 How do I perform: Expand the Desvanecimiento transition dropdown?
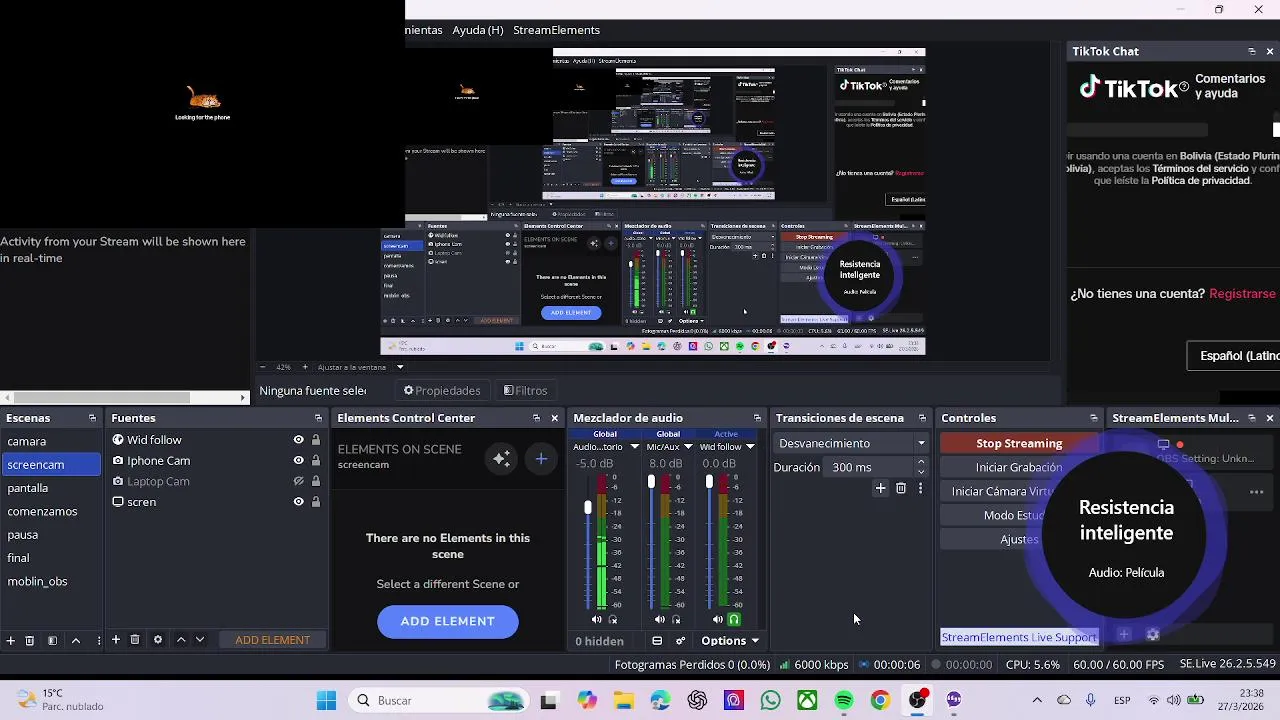[921, 443]
